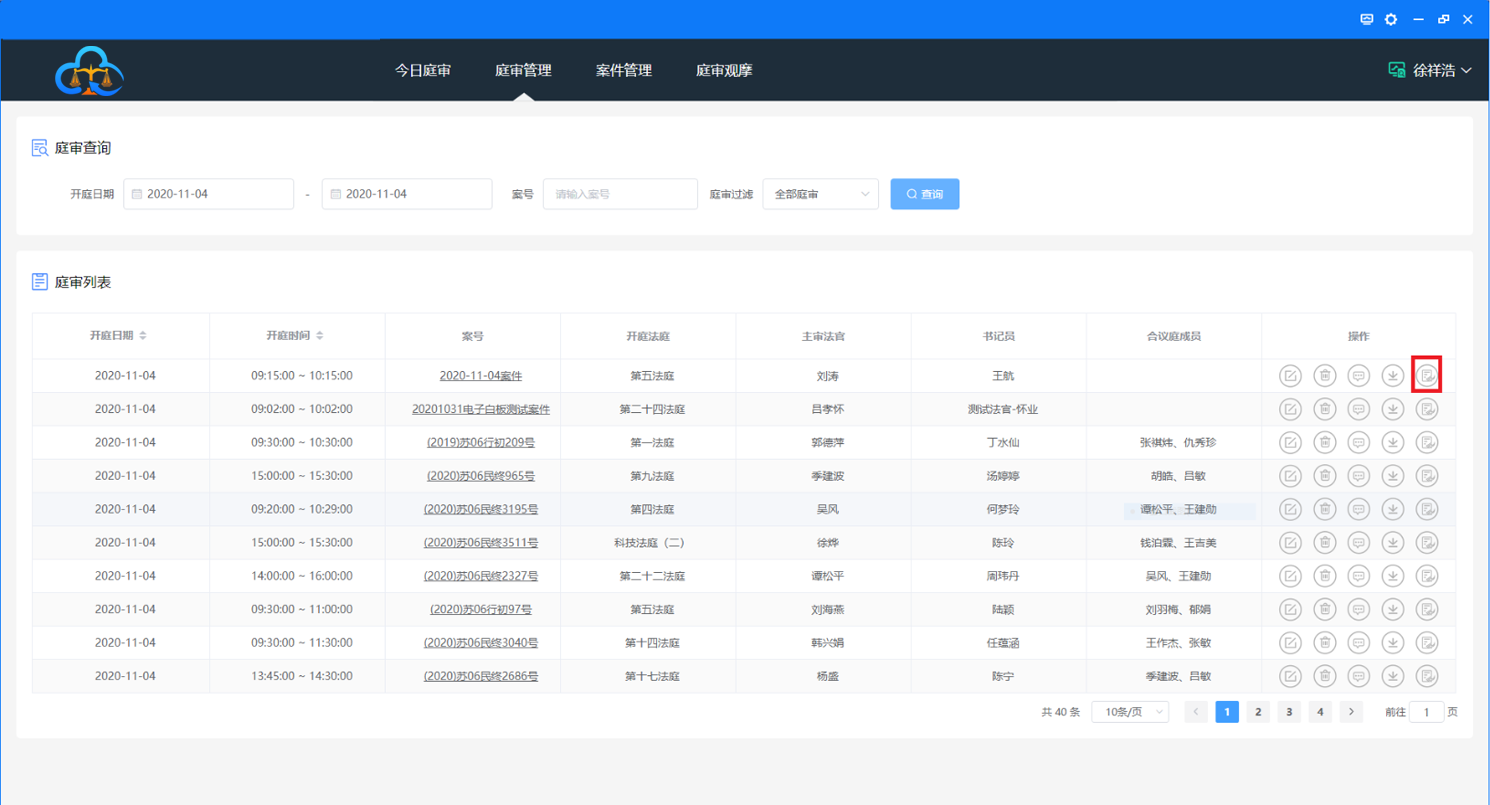This screenshot has width=1490, height=805.
Task: Click trash icon for (2020)苏06民终2686号 row
Action: pos(1324,676)
